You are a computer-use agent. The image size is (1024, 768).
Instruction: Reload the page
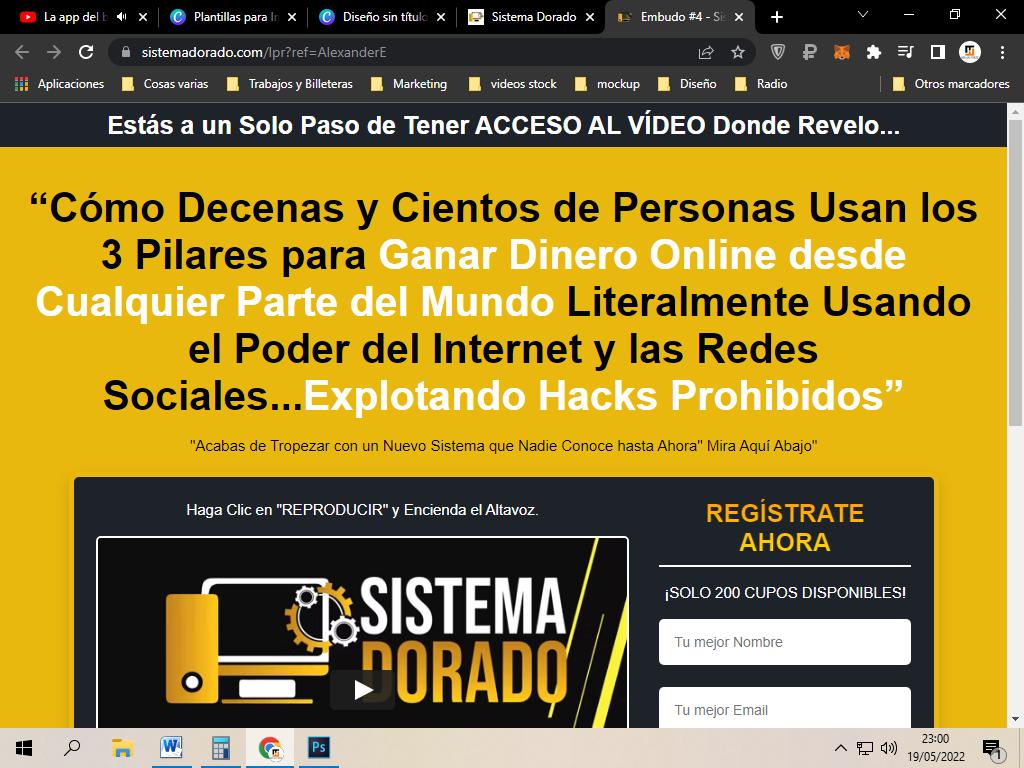click(x=86, y=52)
